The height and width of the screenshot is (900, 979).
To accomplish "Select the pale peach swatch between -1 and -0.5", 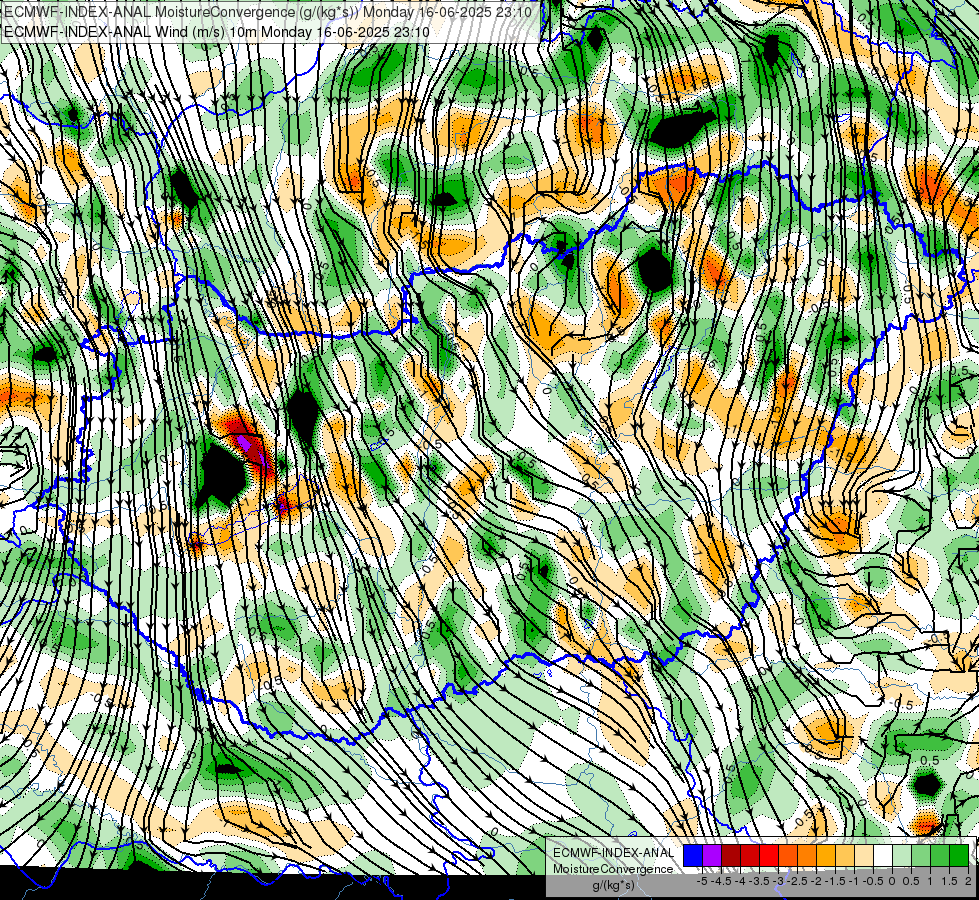I will tap(864, 856).
